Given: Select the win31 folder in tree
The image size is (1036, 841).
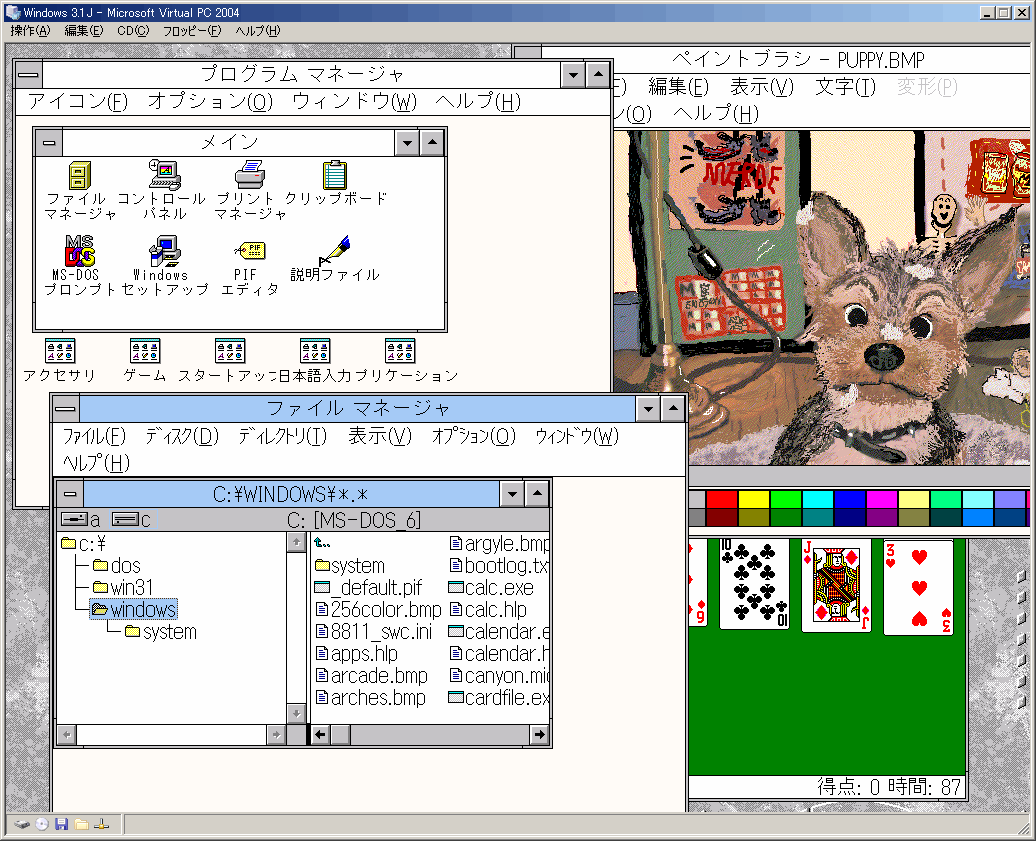Looking at the screenshot, I should tap(131, 588).
